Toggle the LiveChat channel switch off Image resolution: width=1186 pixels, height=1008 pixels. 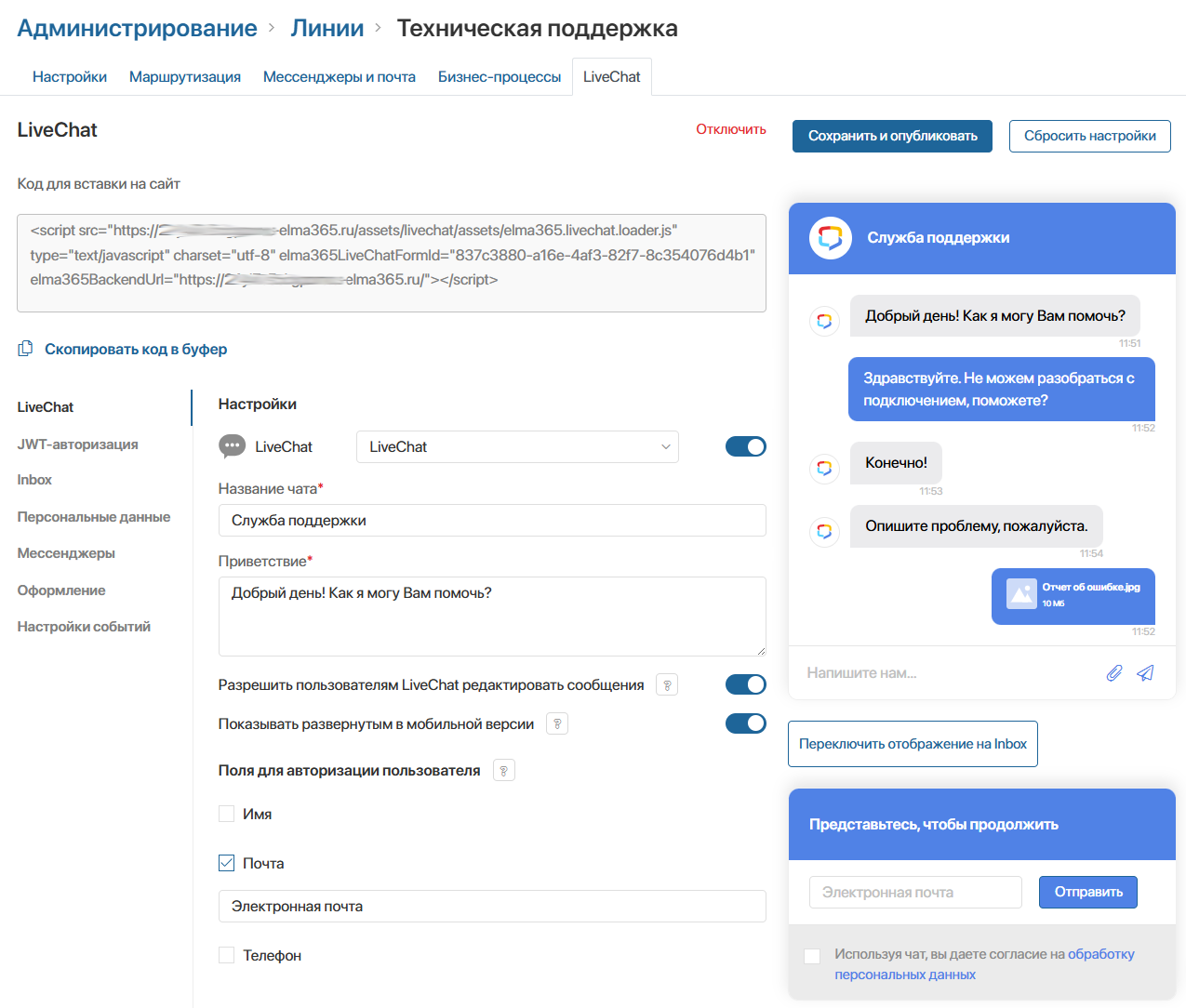tap(746, 446)
